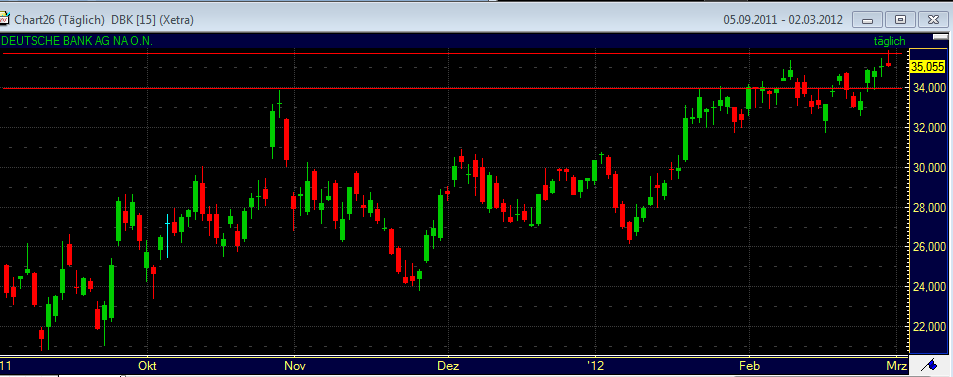Click the cyan candlestick in early October

coord(168,237)
